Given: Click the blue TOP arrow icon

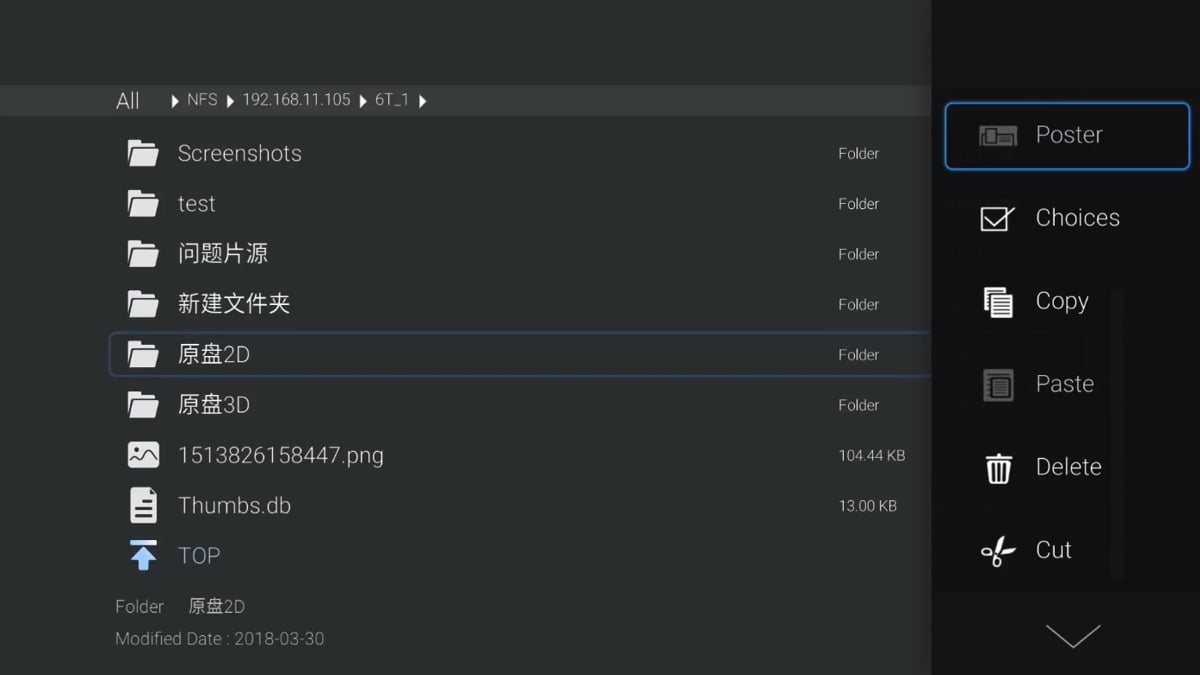Looking at the screenshot, I should pyautogui.click(x=143, y=554).
